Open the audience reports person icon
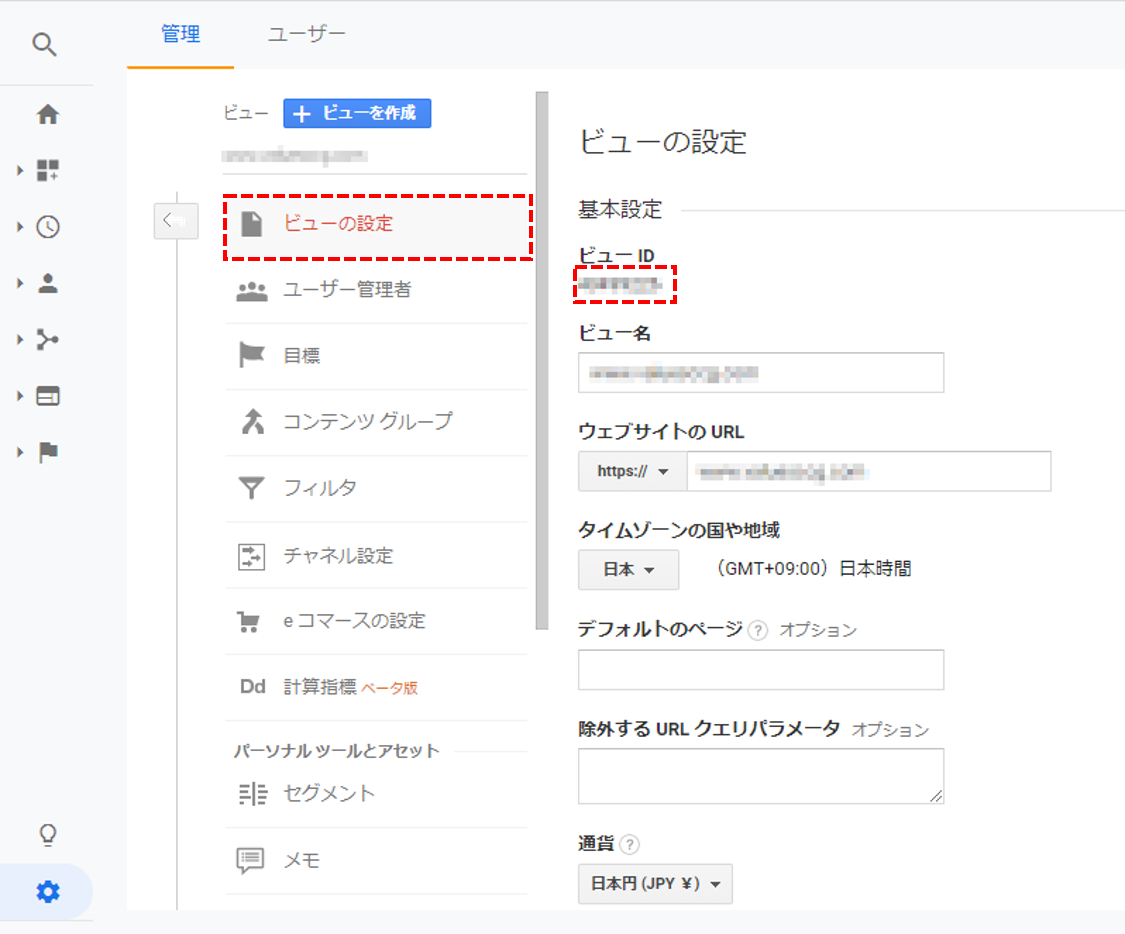This screenshot has height=934, width=1125. pos(45,283)
